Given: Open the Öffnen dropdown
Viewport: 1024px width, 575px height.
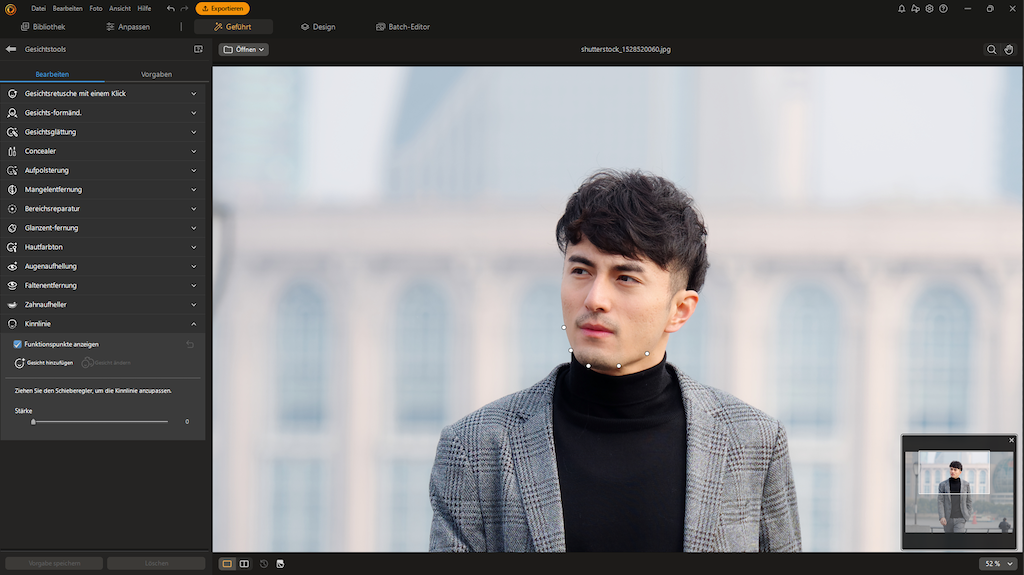Looking at the screenshot, I should (243, 49).
